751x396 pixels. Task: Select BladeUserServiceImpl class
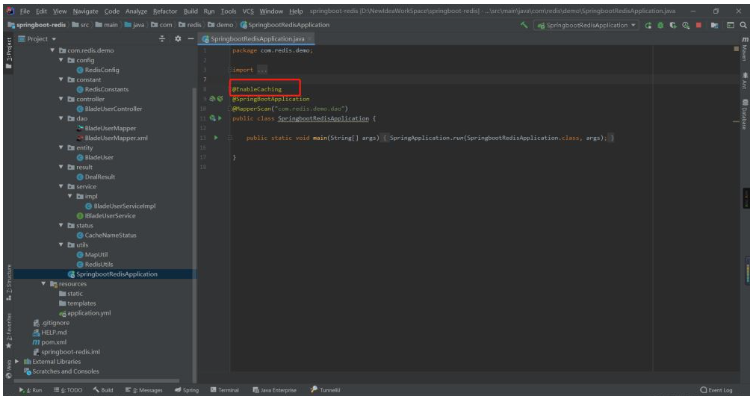[x=120, y=206]
